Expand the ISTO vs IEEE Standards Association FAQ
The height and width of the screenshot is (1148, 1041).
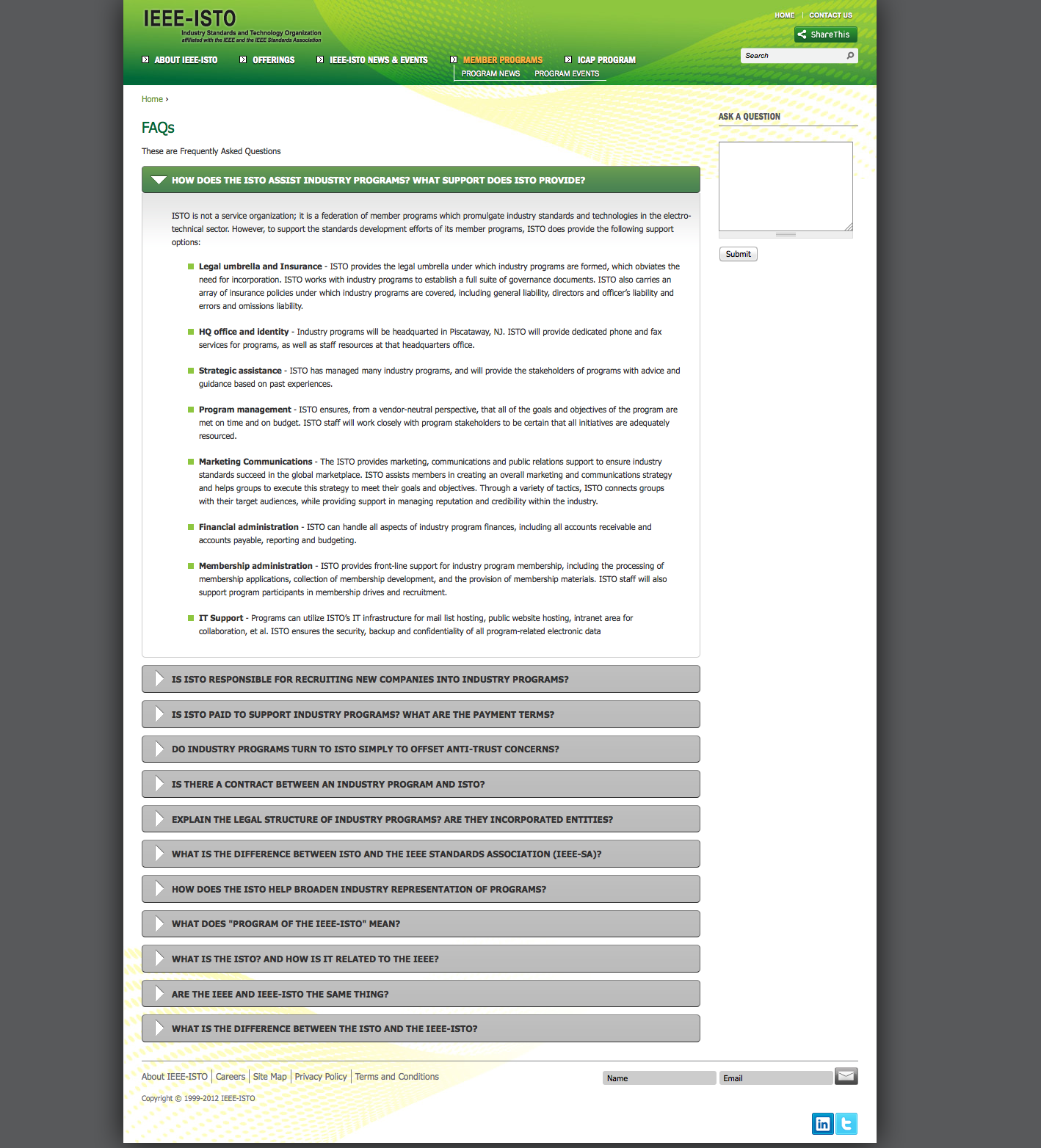tap(421, 854)
